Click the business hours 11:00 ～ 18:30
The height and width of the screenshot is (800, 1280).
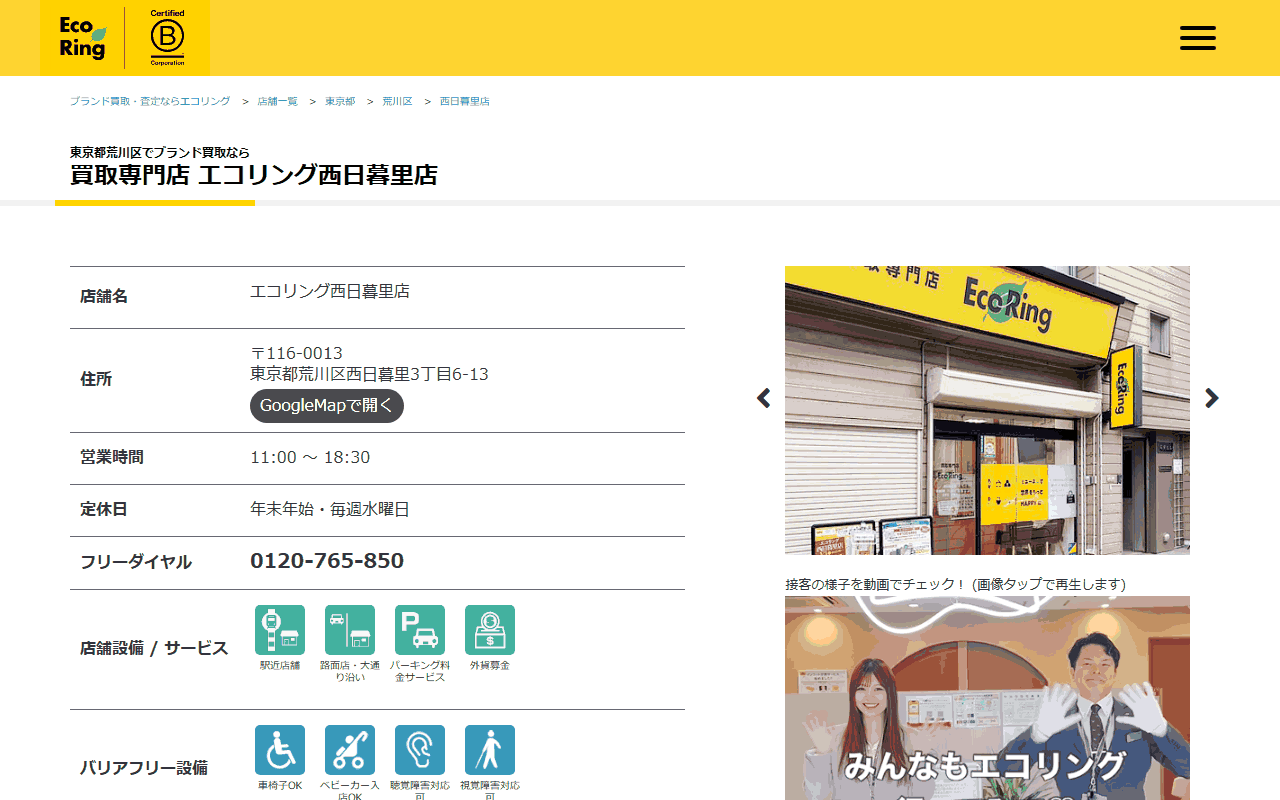[x=310, y=457]
